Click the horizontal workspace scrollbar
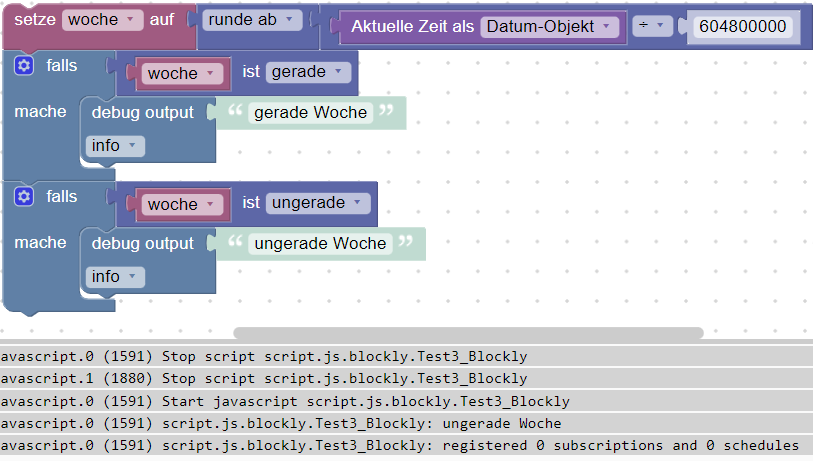Viewport: 813px width, 461px height. click(x=467, y=333)
